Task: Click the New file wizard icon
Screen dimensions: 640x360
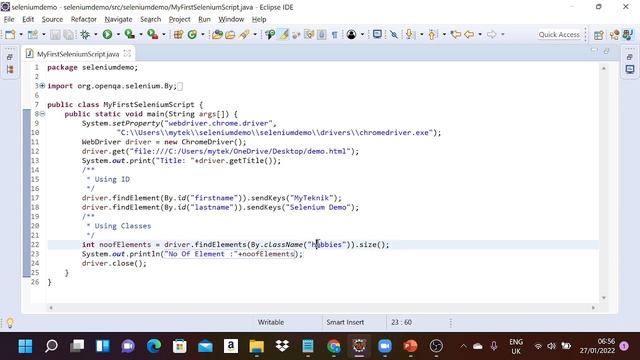Action: (x=10, y=35)
